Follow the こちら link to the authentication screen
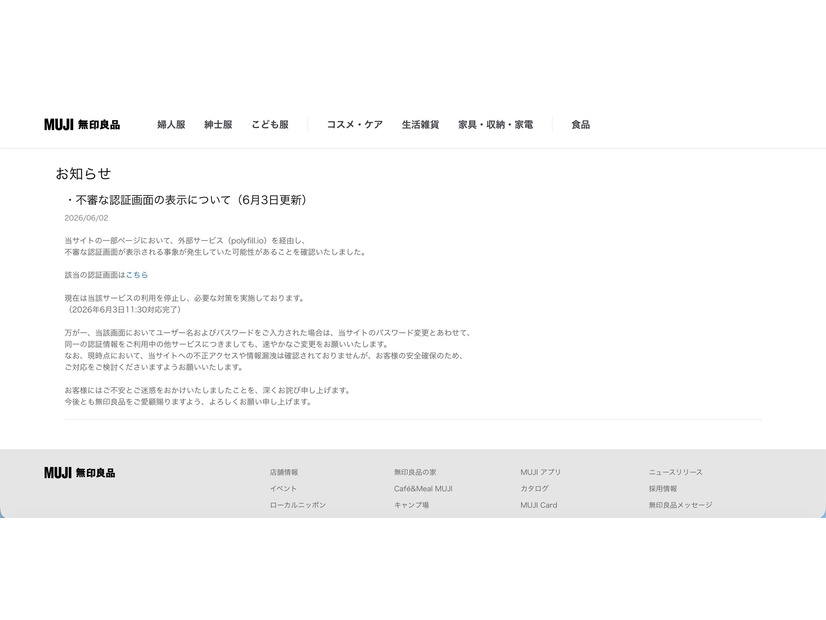Screen dimensions: 826x620 pyautogui.click(x=137, y=275)
